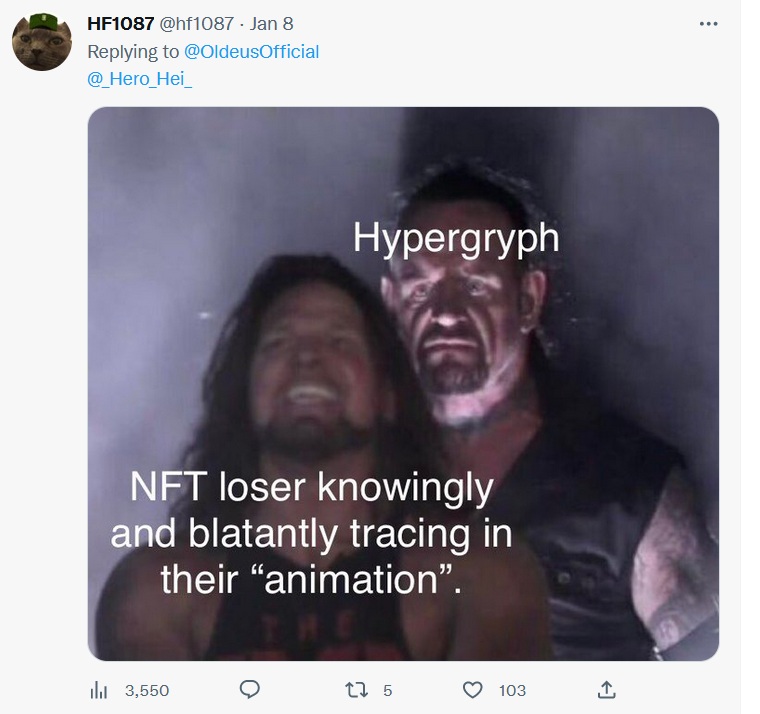Click the 103 likes count
Image resolution: width=760 pixels, height=714 pixels.
click(x=512, y=690)
